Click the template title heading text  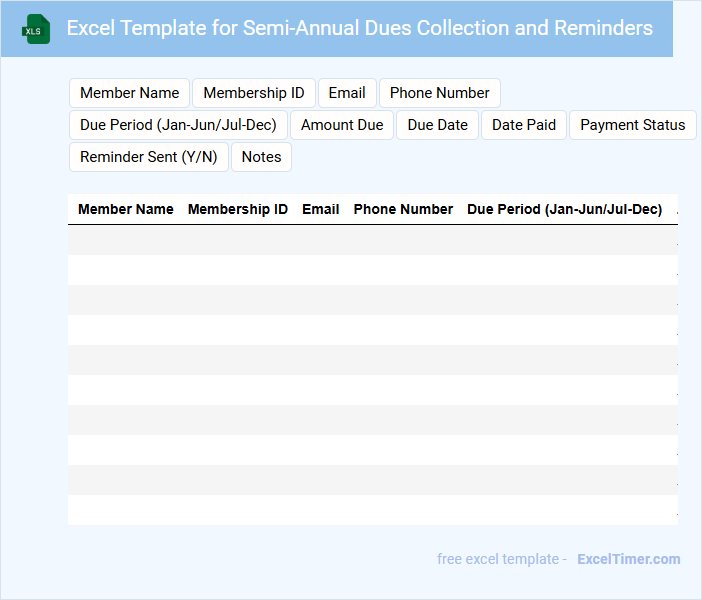(x=360, y=28)
